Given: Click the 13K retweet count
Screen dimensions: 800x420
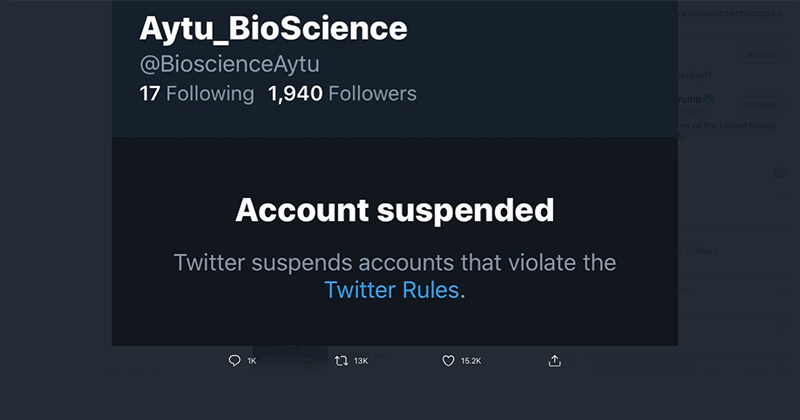Looking at the screenshot, I should (x=361, y=360).
